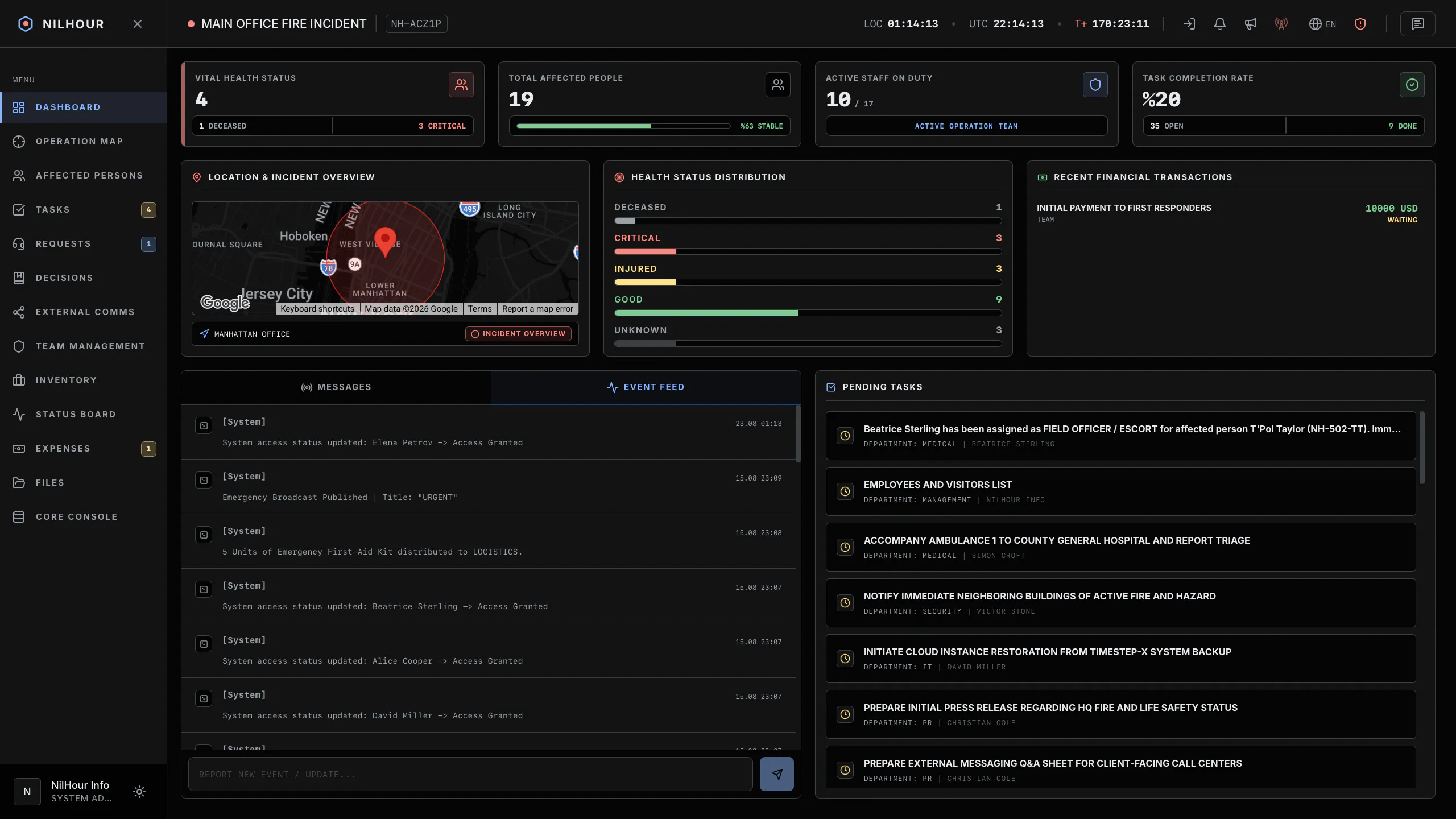1456x819 pixels.
Task: Click Report a map error link
Action: (x=537, y=308)
